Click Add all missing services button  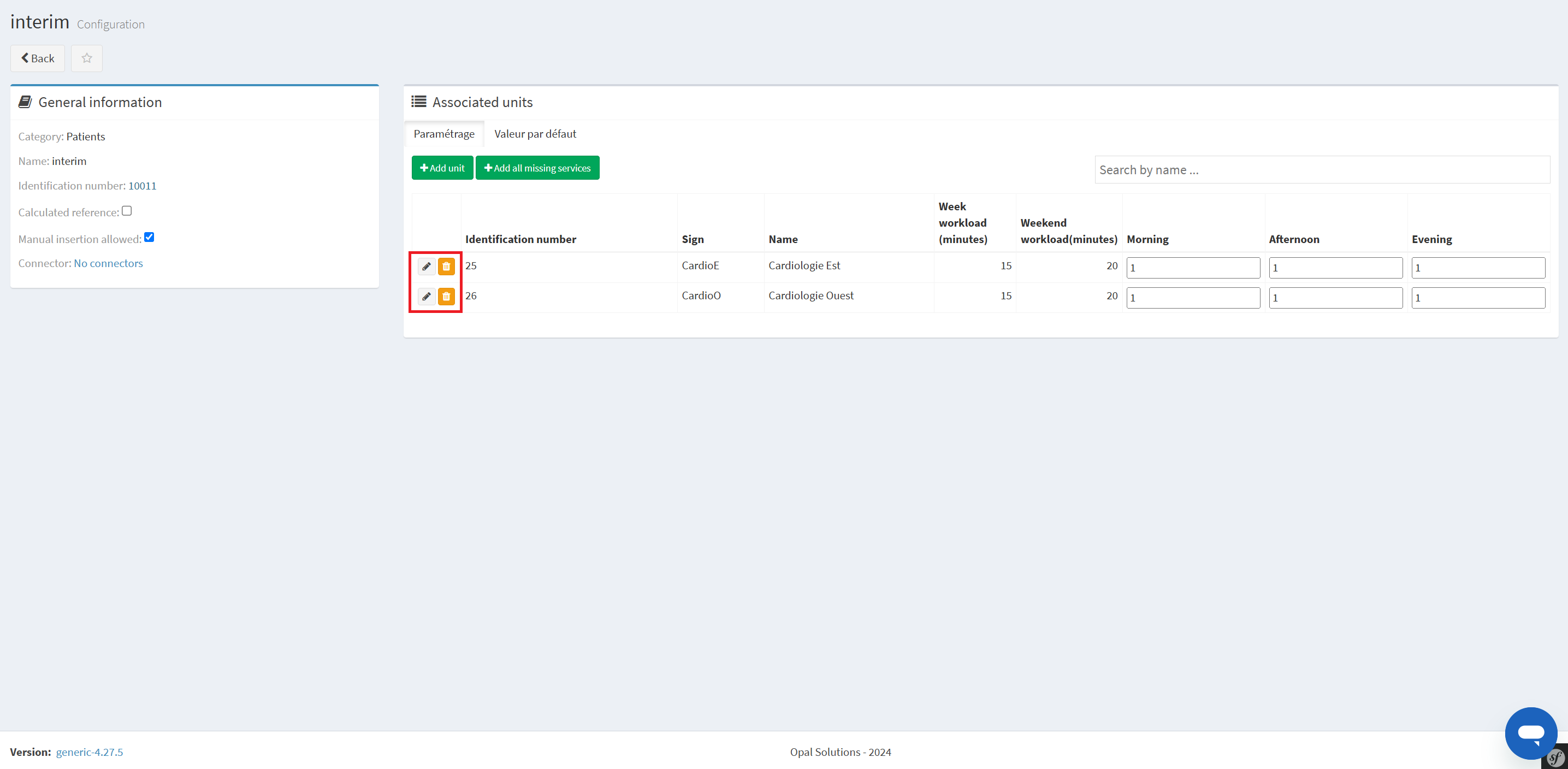pos(537,168)
